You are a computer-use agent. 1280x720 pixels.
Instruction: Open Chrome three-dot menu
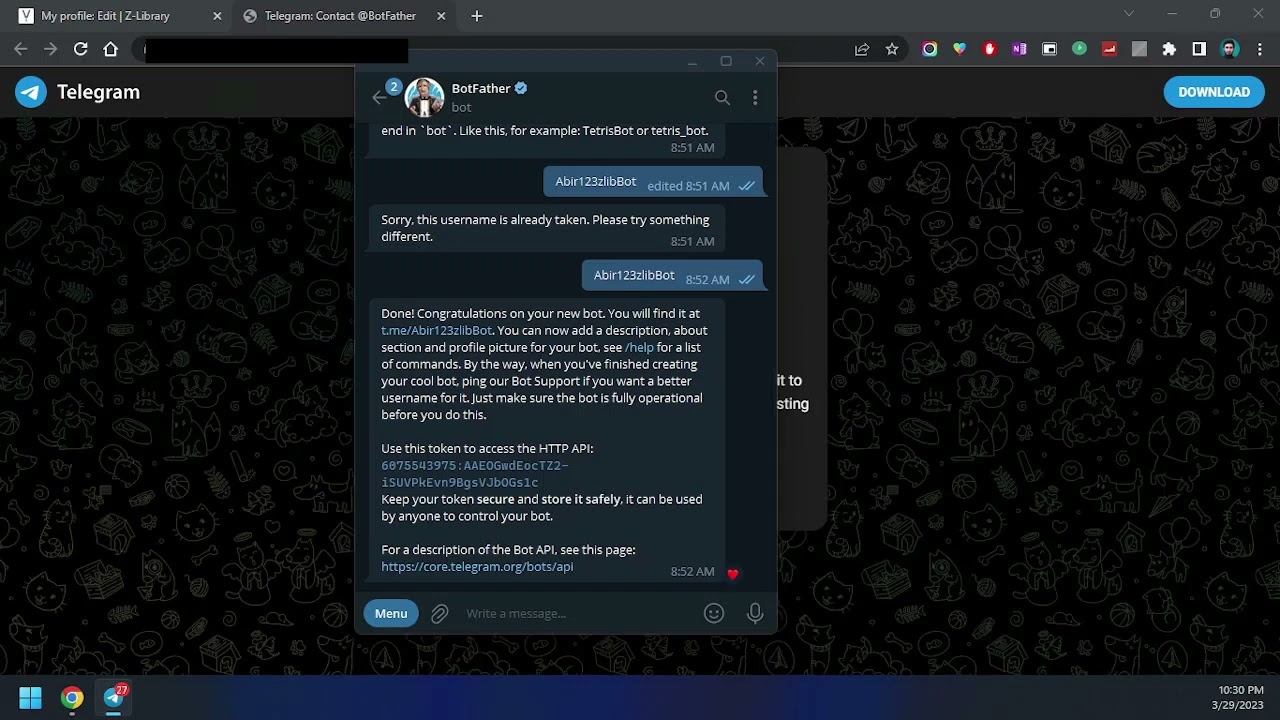(1259, 49)
